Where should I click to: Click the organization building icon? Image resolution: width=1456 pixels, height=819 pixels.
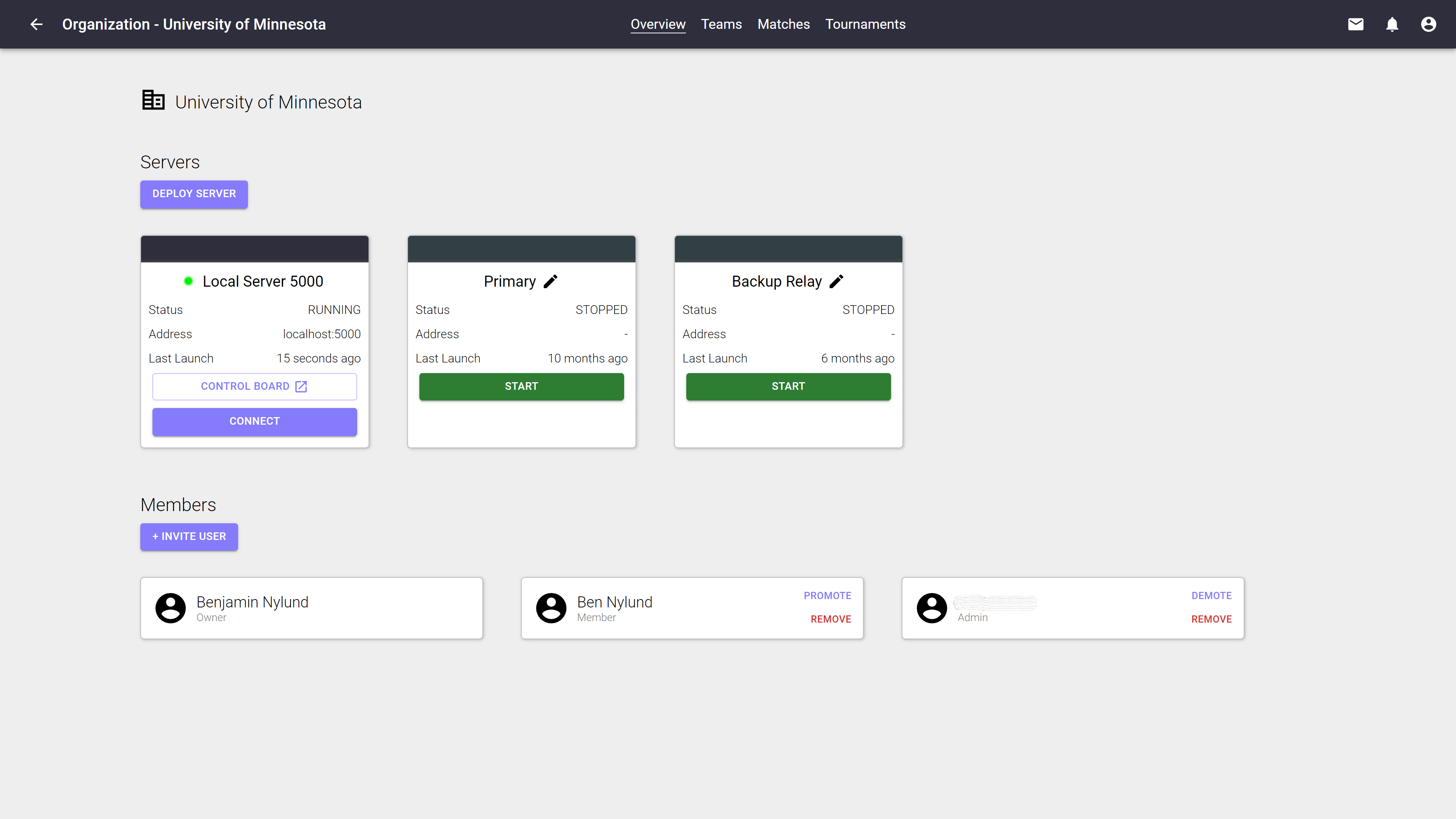click(153, 100)
